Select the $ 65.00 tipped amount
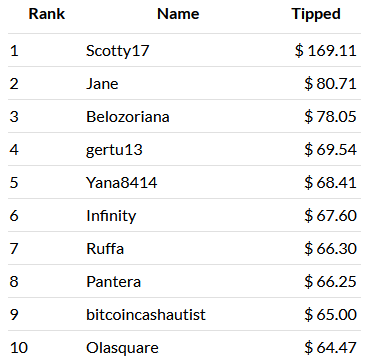 click(330, 315)
